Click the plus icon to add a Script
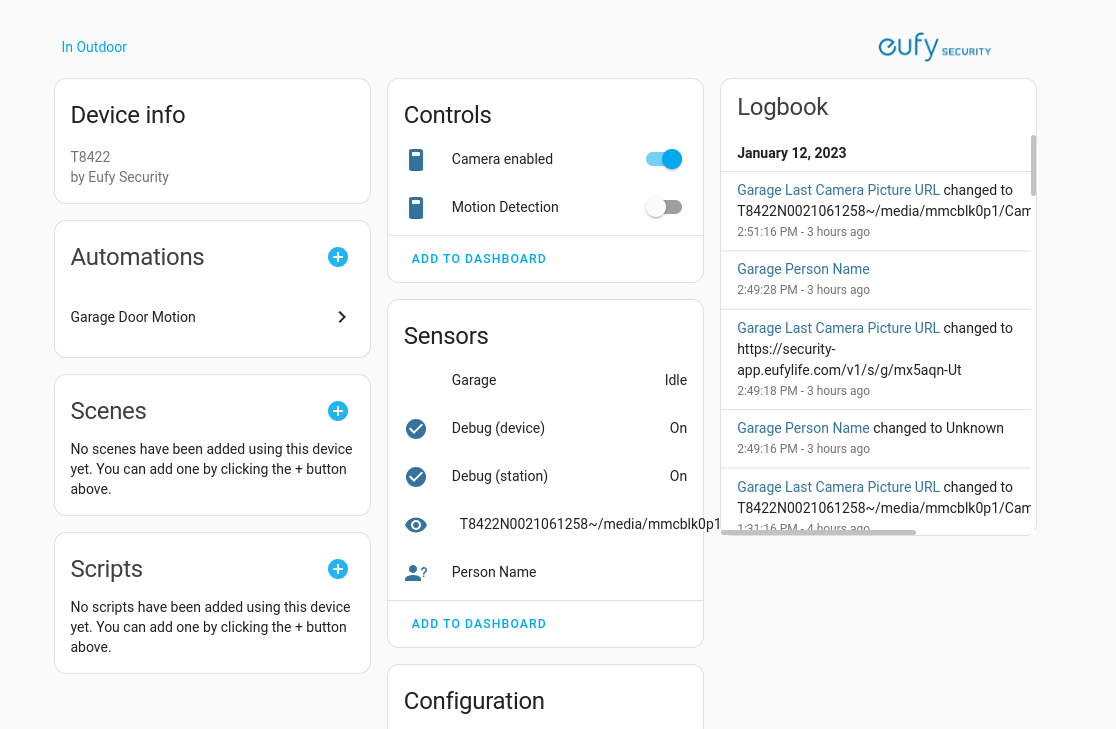The height and width of the screenshot is (729, 1116). click(x=338, y=569)
